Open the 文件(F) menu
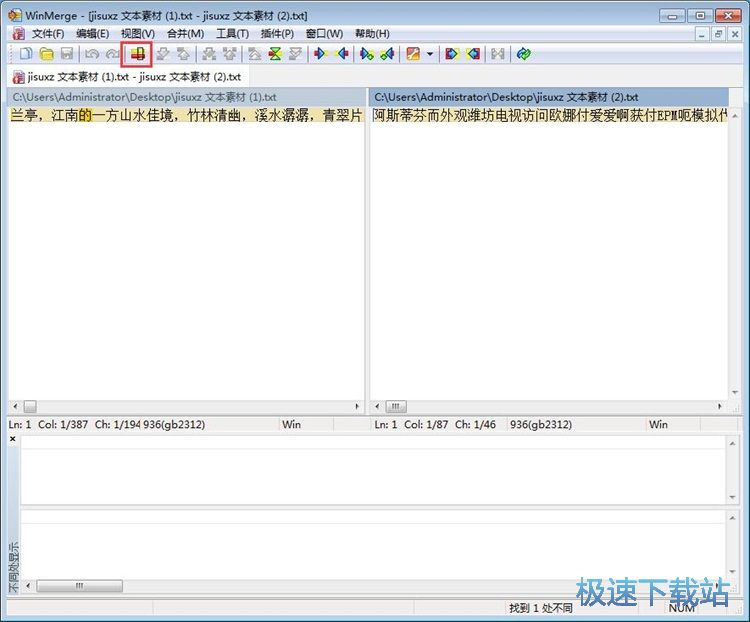 48,33
